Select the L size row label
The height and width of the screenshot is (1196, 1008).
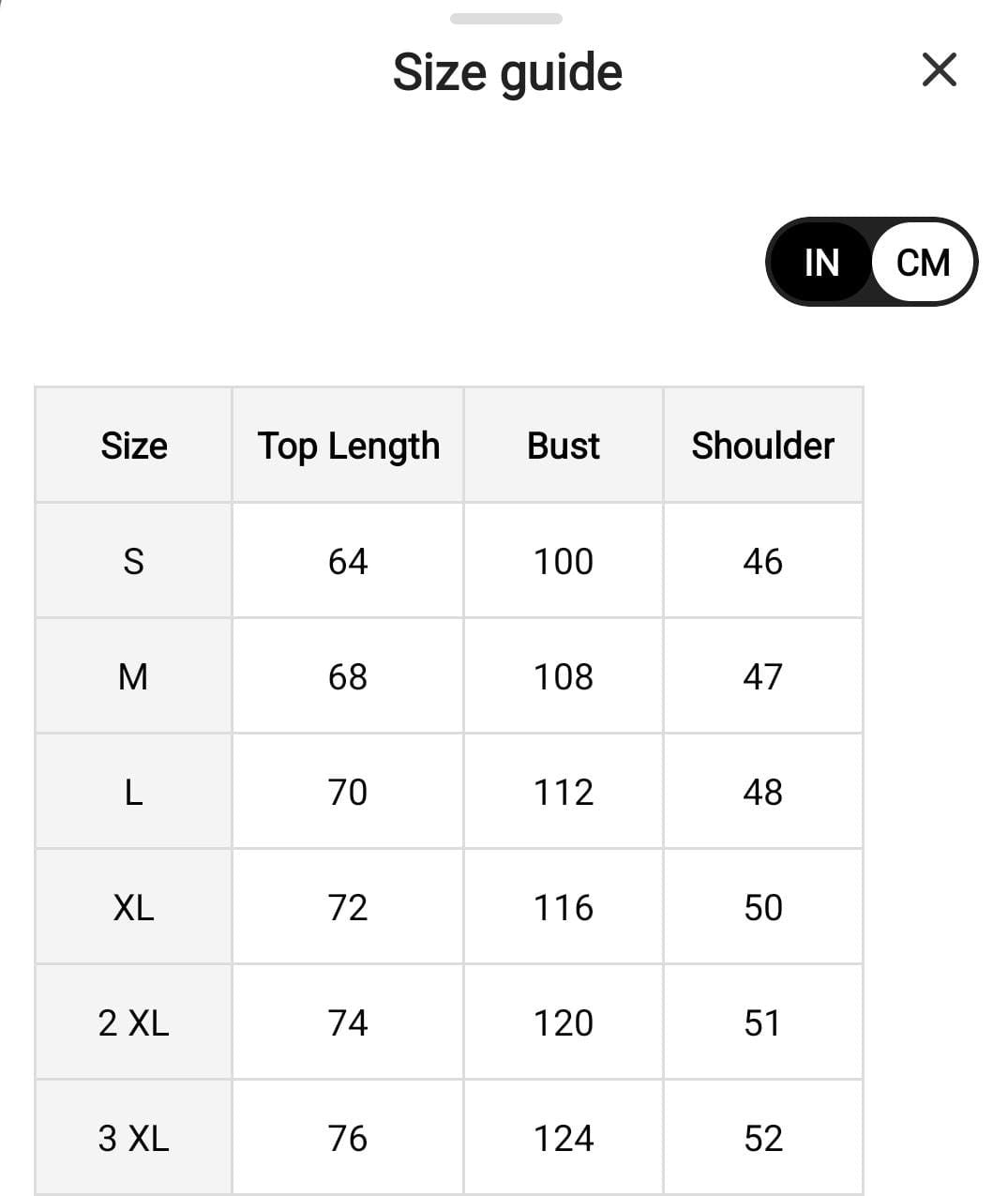[x=134, y=792]
